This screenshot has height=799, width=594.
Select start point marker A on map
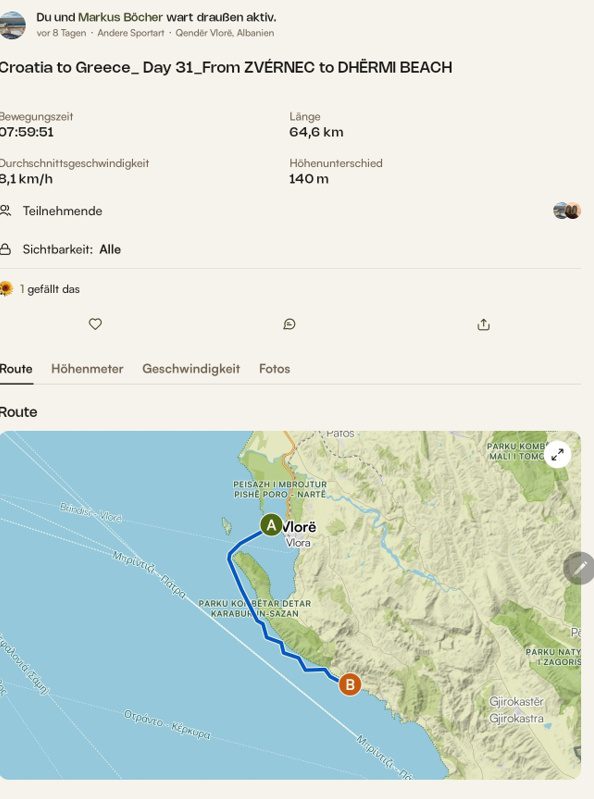tap(271, 525)
